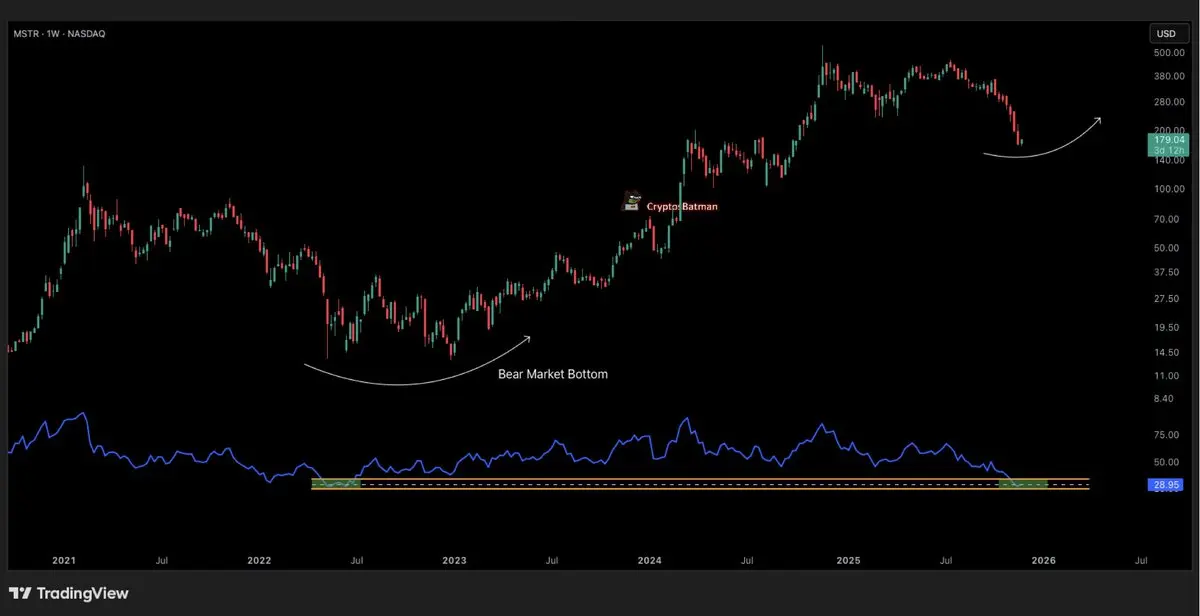
Task: Select the 179.04 current price tag
Action: click(x=1169, y=145)
